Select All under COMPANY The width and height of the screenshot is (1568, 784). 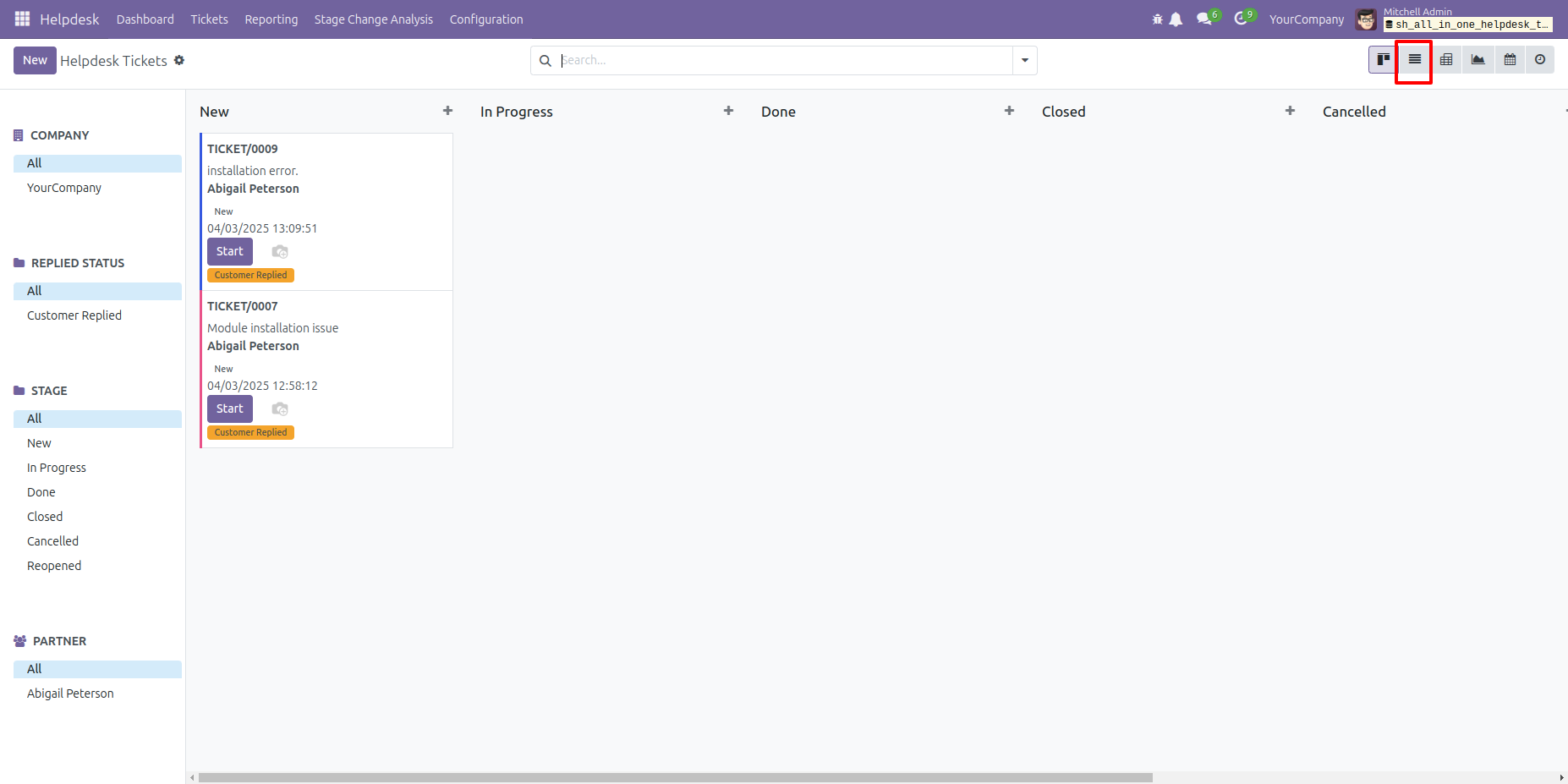click(x=97, y=163)
